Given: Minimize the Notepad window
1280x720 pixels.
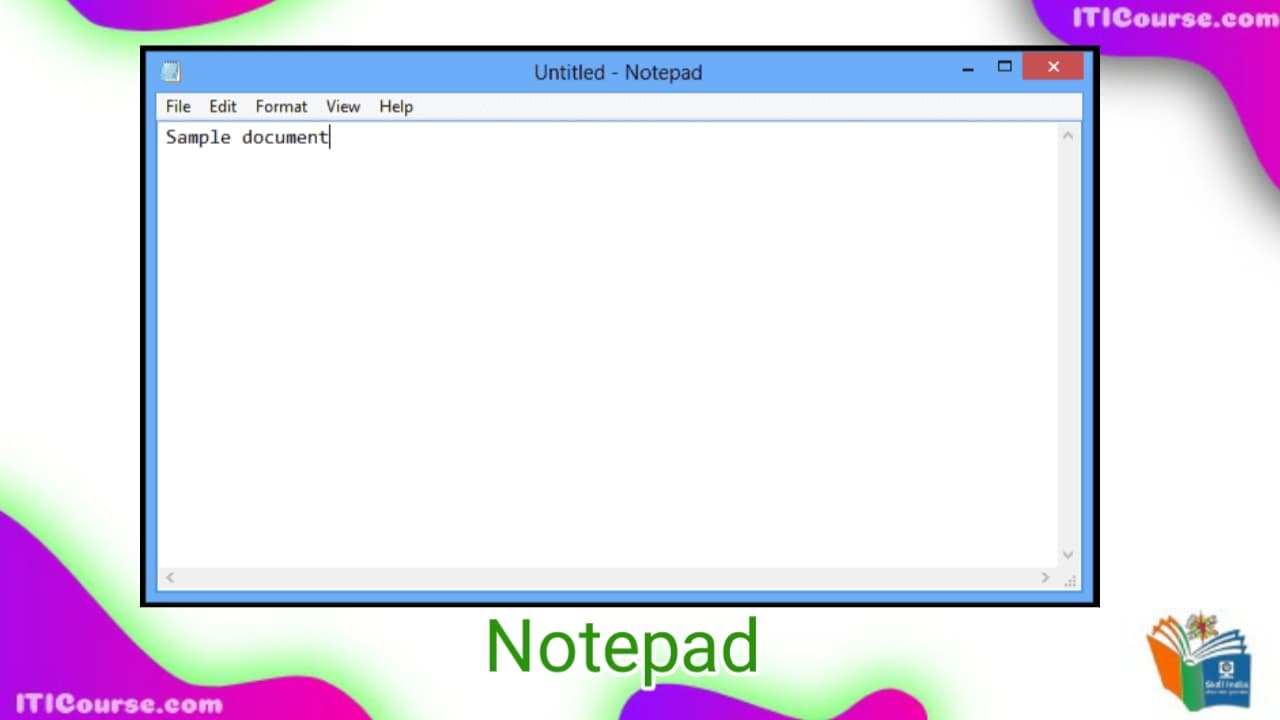Looking at the screenshot, I should 967,70.
